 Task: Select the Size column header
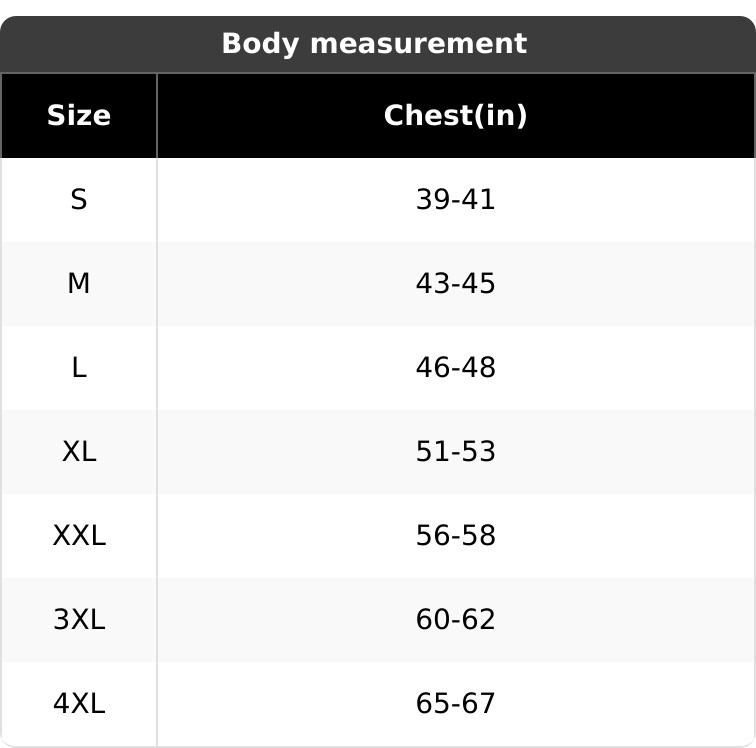coord(78,116)
